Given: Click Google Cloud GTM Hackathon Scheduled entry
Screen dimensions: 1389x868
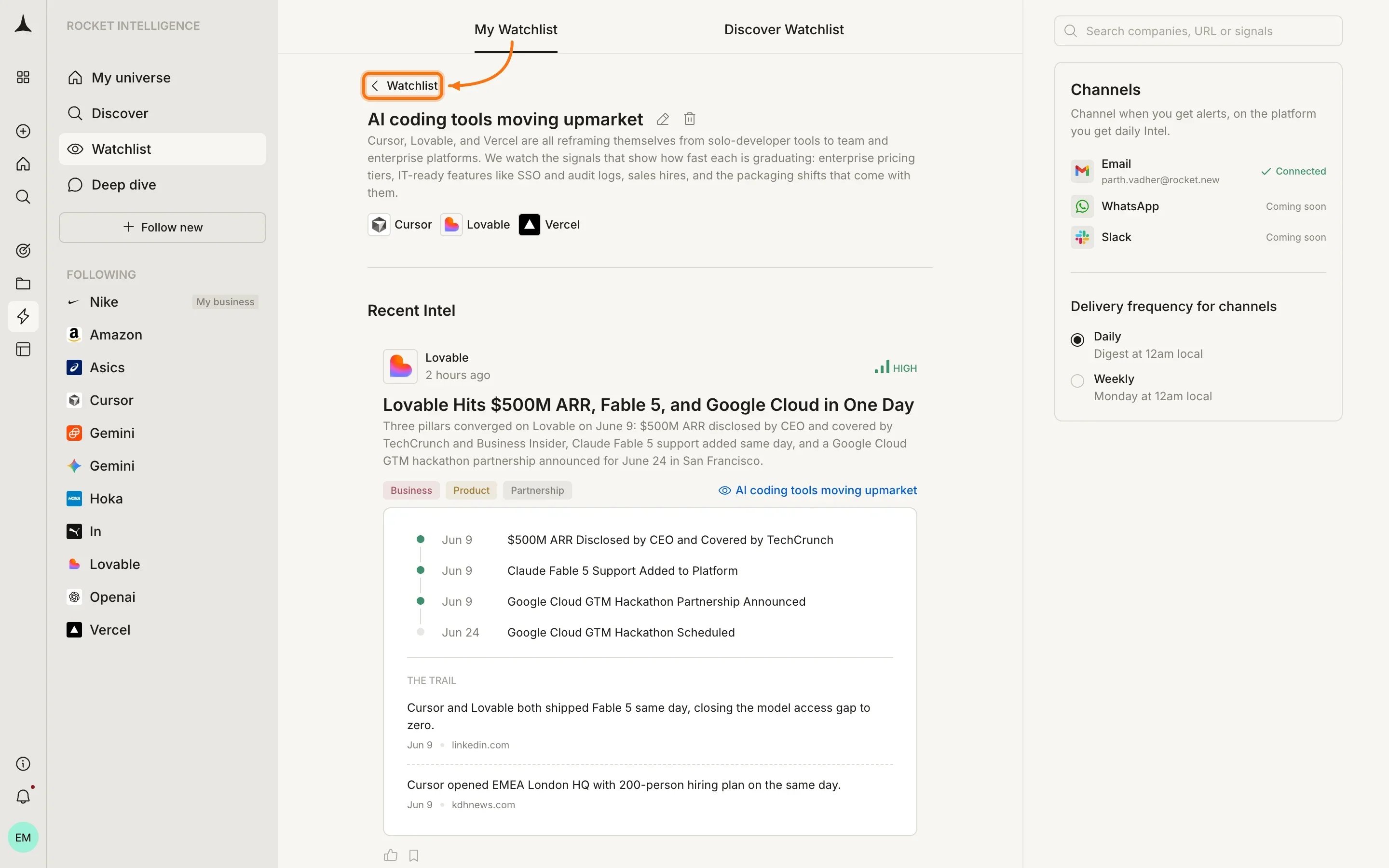Looking at the screenshot, I should [x=620, y=633].
